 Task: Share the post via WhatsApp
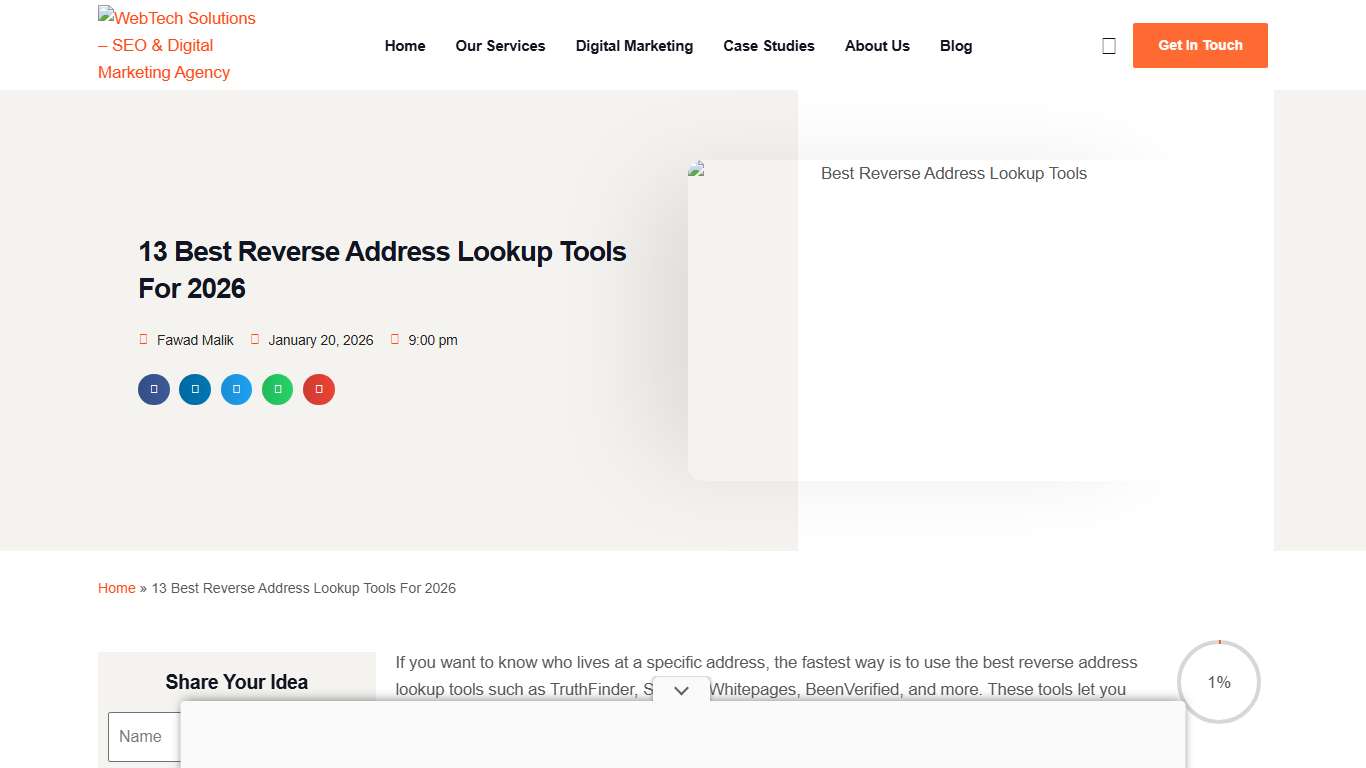pos(277,389)
